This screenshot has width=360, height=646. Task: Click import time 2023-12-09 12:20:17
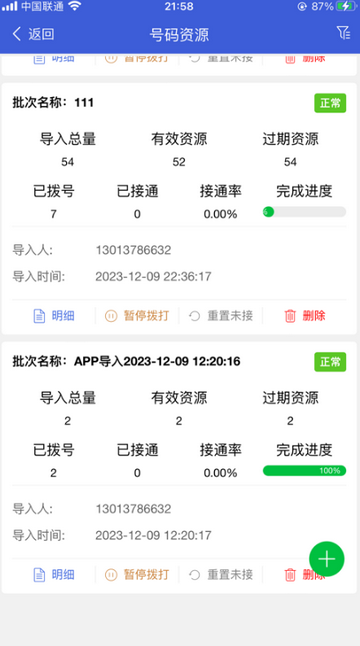point(153,535)
